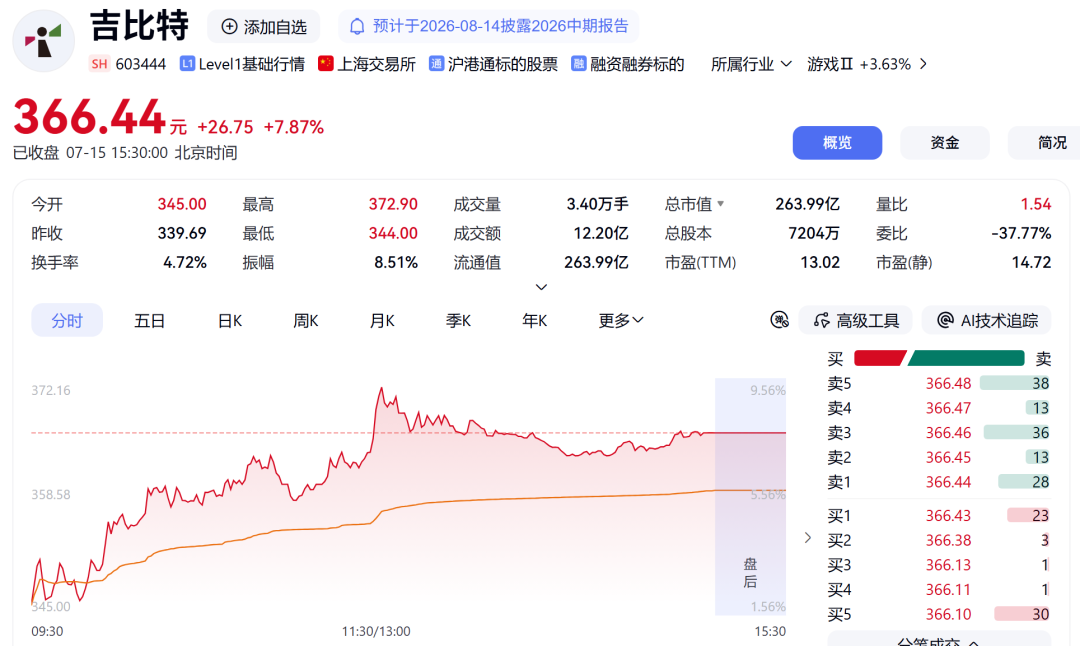Click the 通 badge for 沪港通标的股票

click(x=436, y=64)
